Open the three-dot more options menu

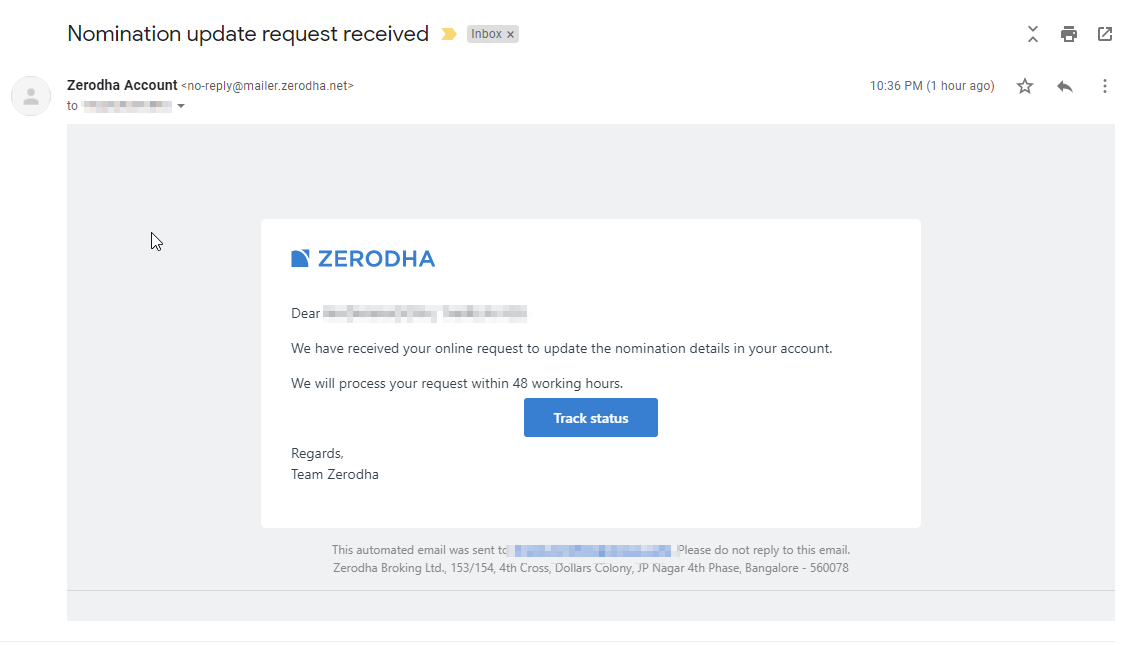(x=1105, y=87)
